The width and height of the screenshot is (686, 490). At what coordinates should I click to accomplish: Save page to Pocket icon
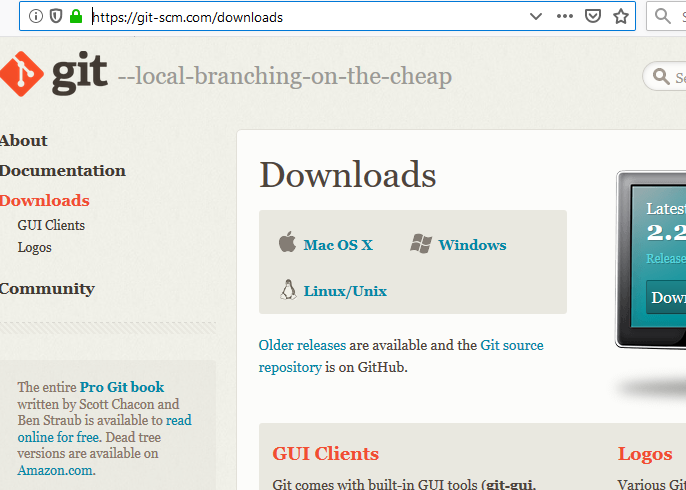pos(592,17)
